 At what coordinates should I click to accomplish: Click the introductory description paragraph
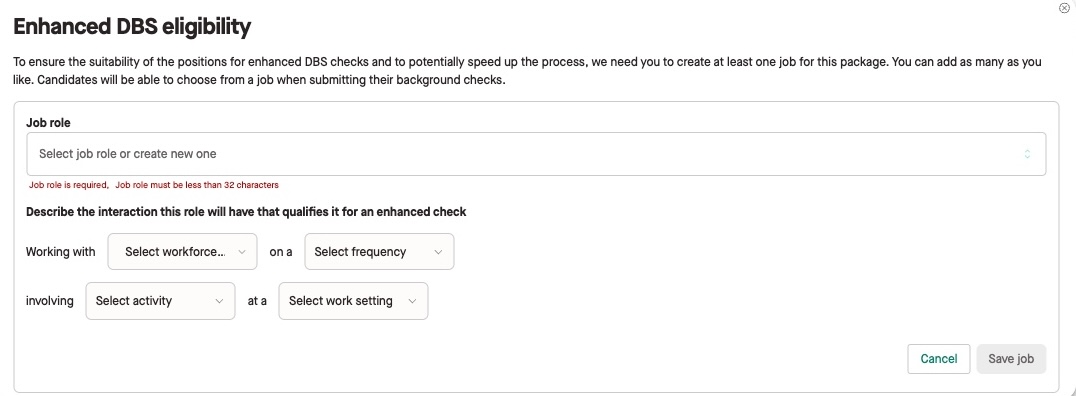click(x=528, y=71)
